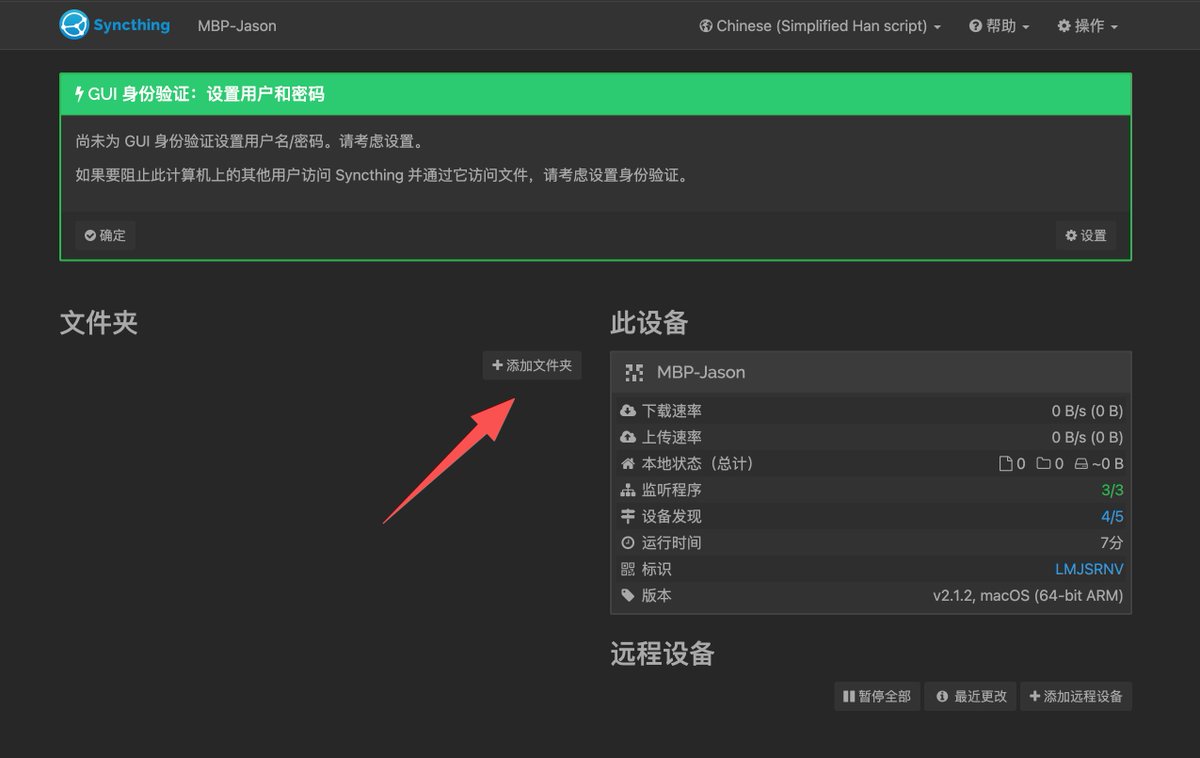Click the 3/3 listeners value
1200x758 pixels.
[x=1112, y=490]
